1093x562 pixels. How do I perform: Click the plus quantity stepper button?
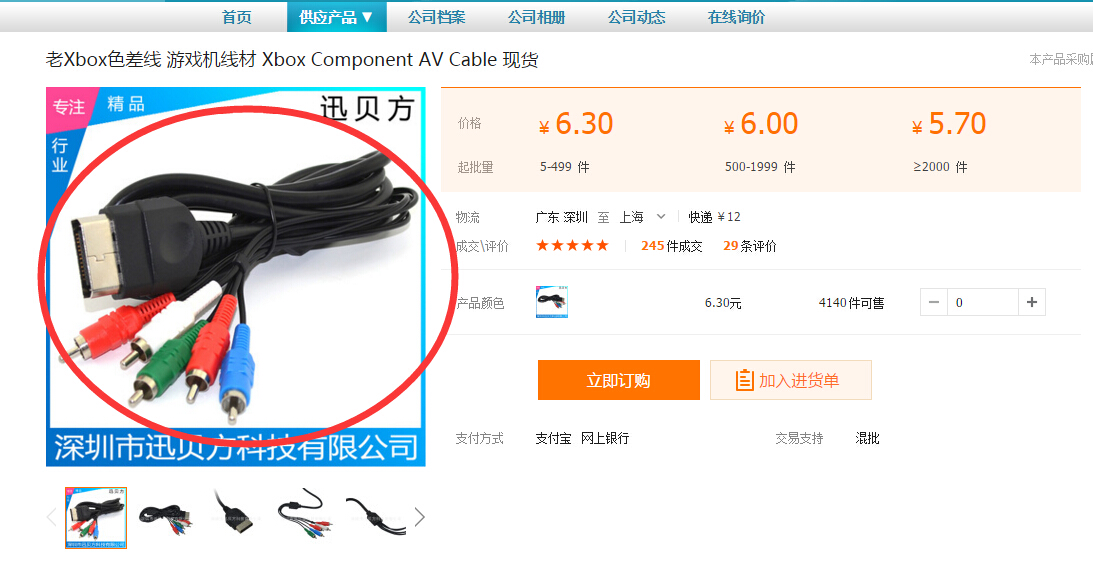pos(1032,303)
